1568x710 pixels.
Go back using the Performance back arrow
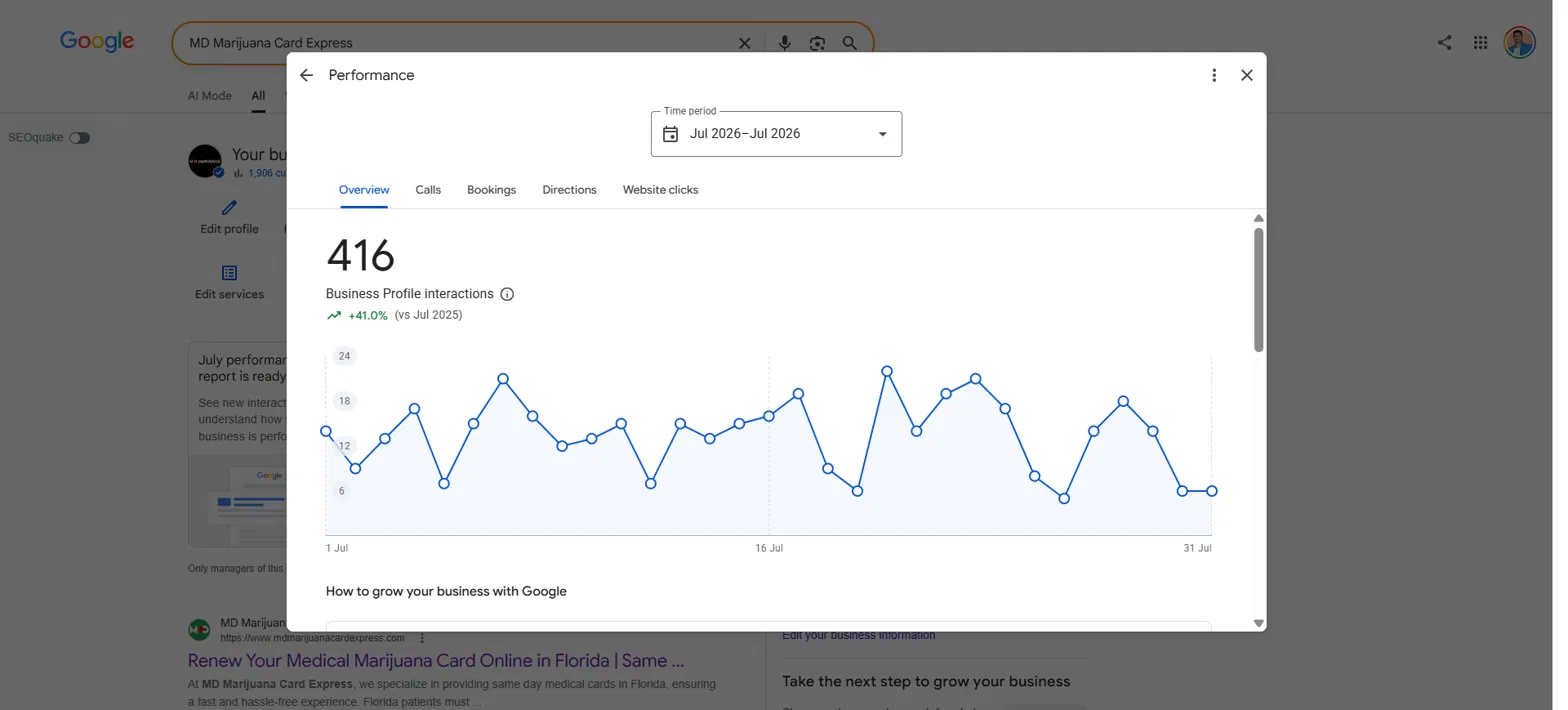click(x=306, y=75)
